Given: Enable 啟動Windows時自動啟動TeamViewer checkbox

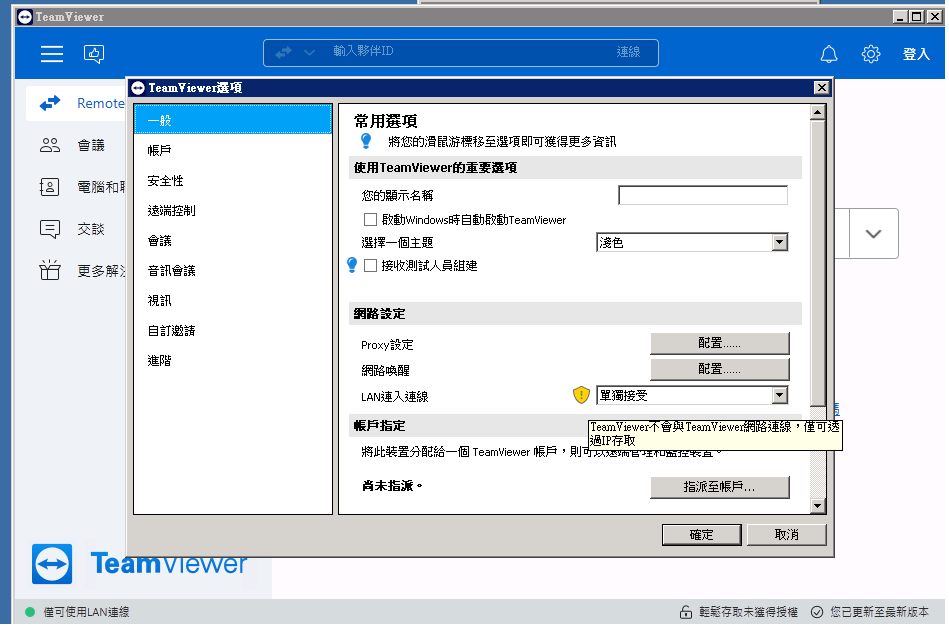Looking at the screenshot, I should point(370,219).
